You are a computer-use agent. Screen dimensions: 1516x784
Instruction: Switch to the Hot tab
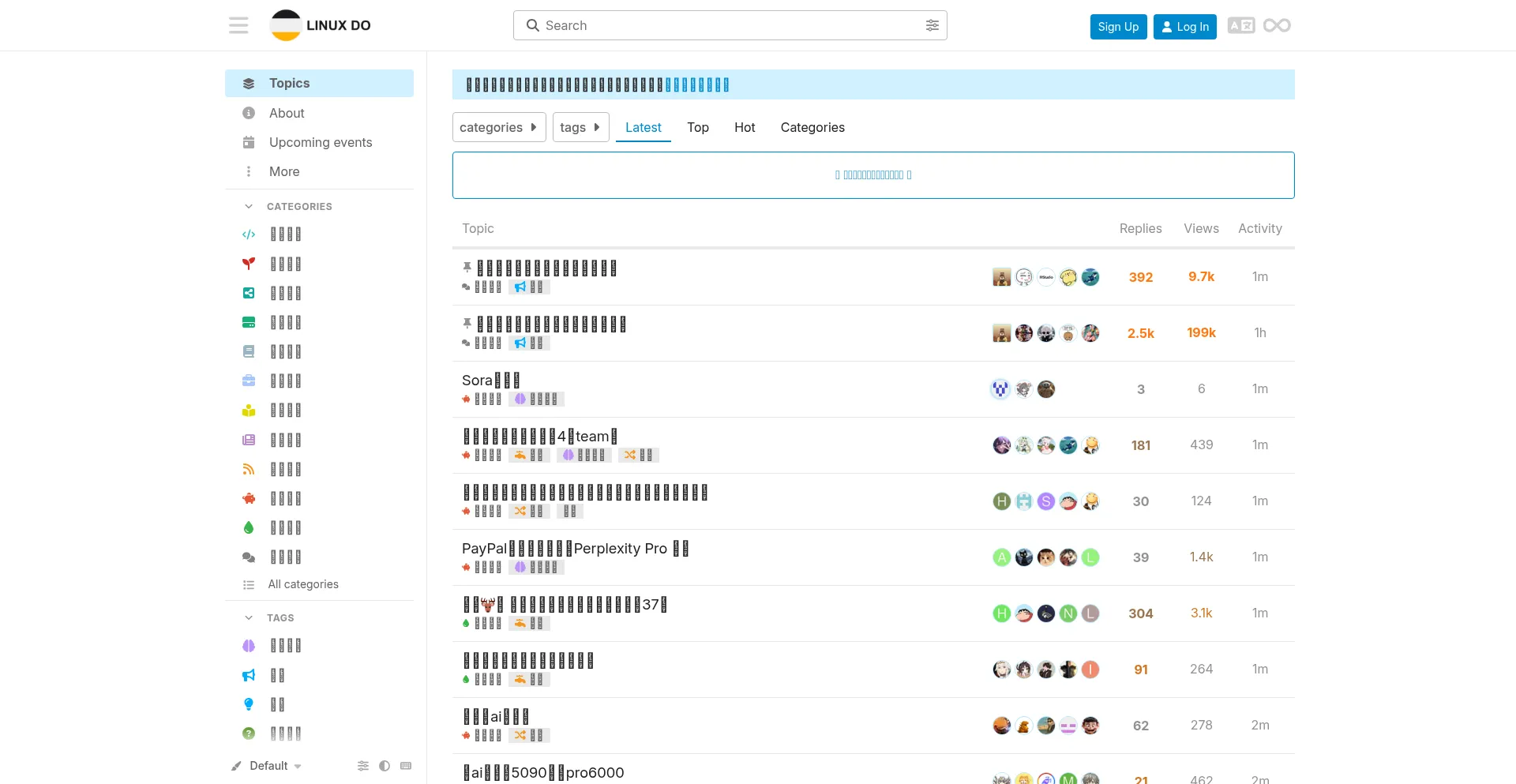(744, 127)
